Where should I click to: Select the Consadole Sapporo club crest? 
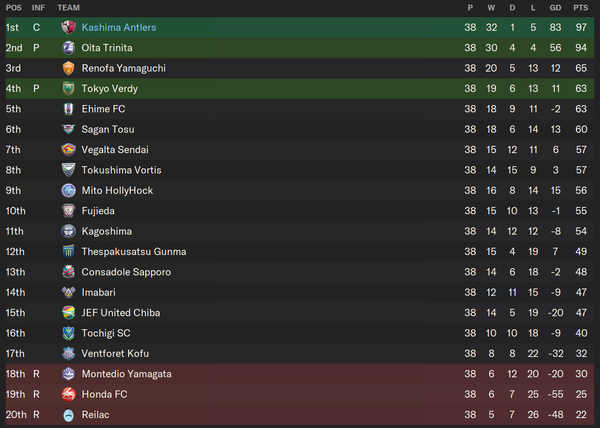68,272
